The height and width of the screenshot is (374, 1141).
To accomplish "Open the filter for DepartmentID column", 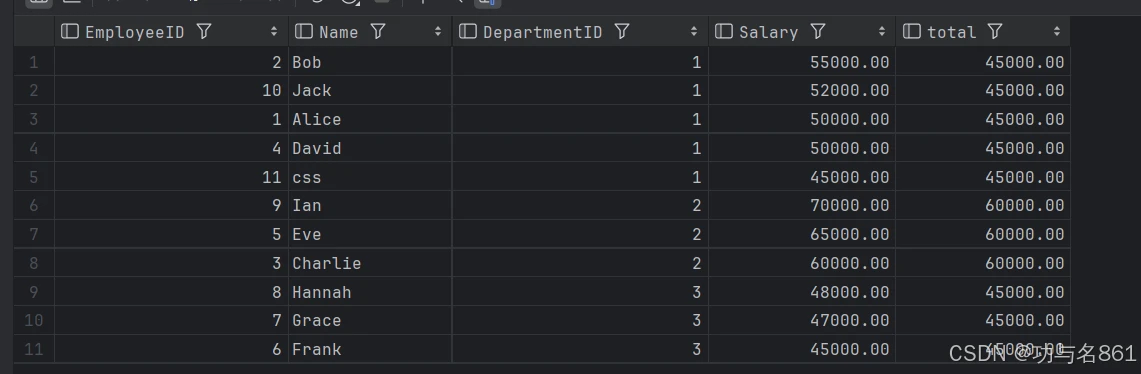I will 621,32.
